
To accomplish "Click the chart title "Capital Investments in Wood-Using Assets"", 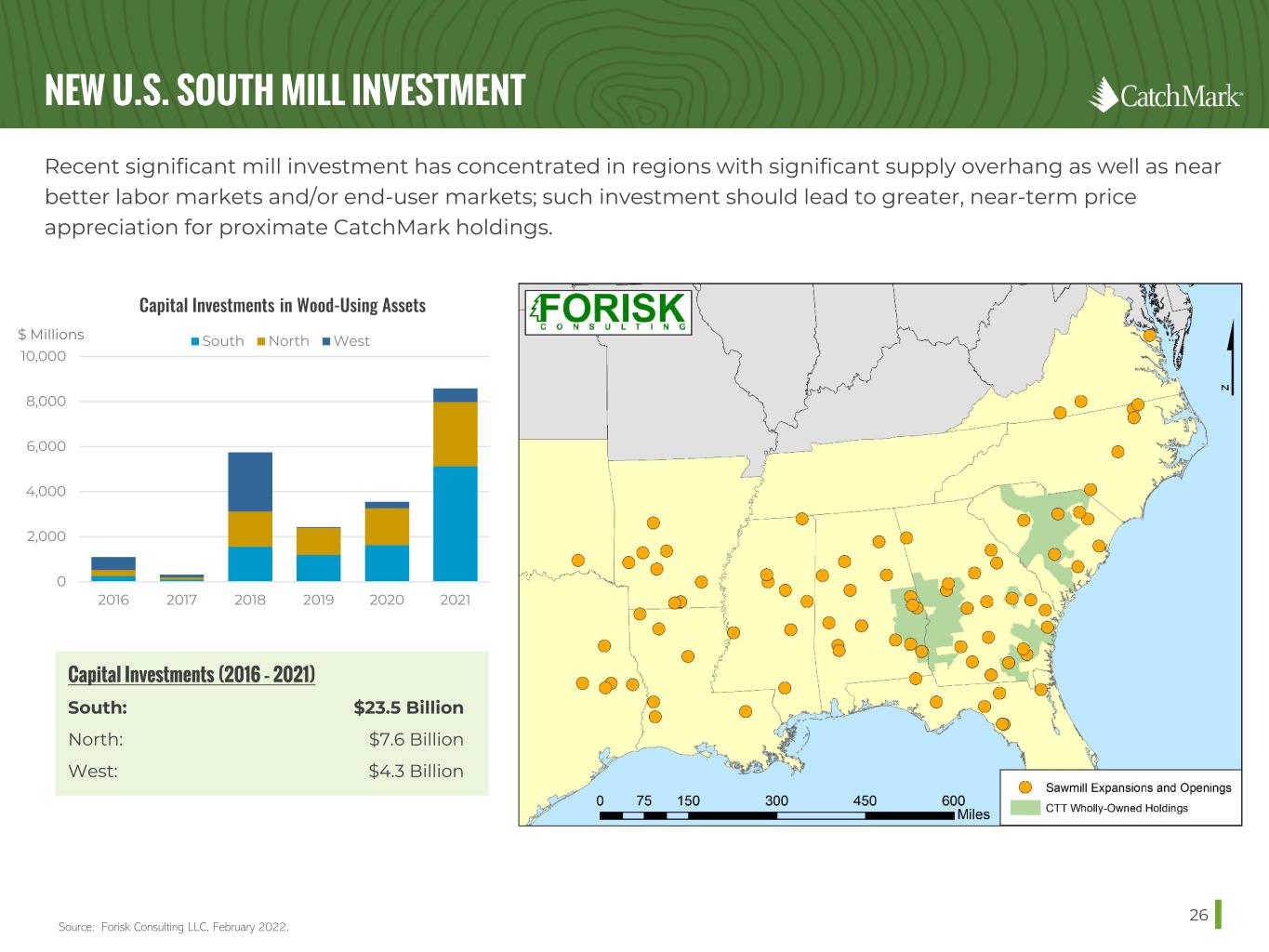I will [283, 305].
